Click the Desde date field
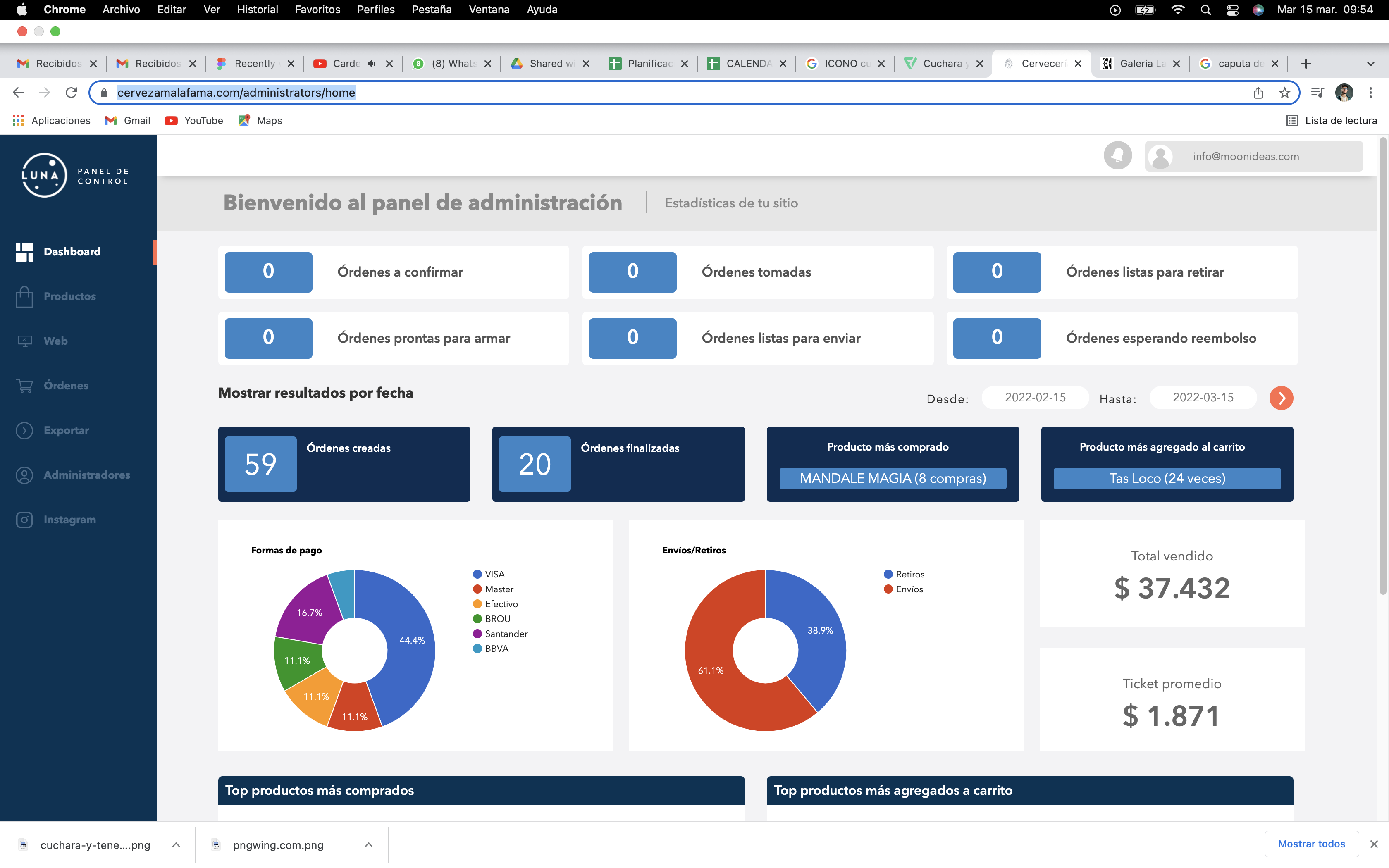 click(1035, 397)
